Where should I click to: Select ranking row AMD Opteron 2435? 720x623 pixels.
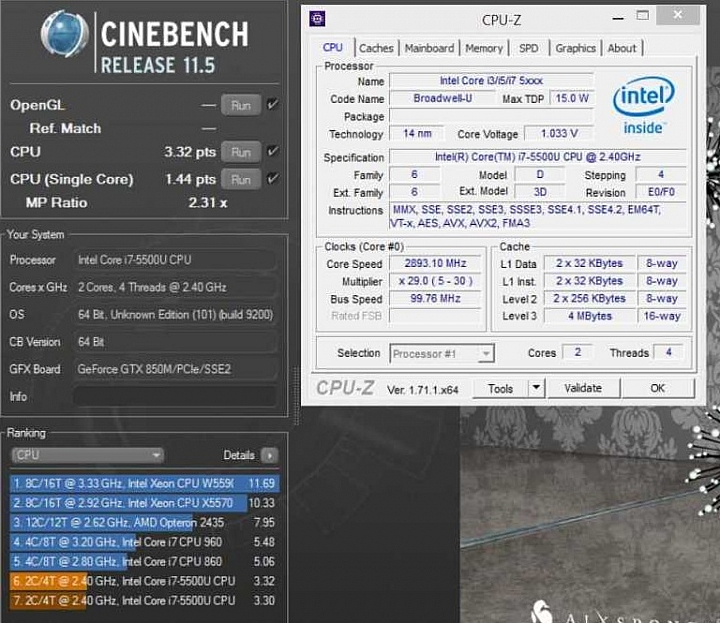point(144,522)
